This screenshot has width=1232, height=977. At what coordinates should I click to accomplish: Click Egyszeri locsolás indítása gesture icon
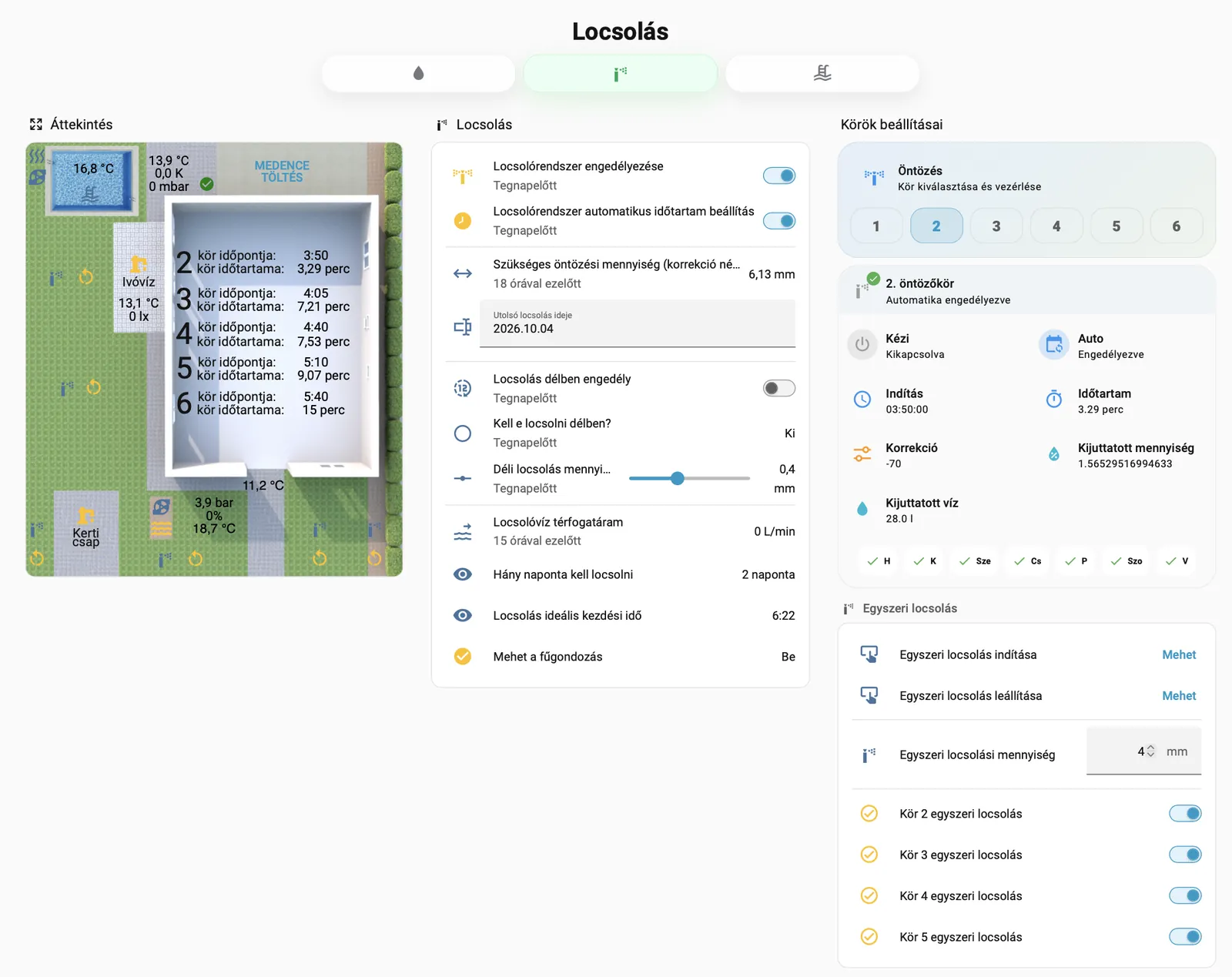869,654
